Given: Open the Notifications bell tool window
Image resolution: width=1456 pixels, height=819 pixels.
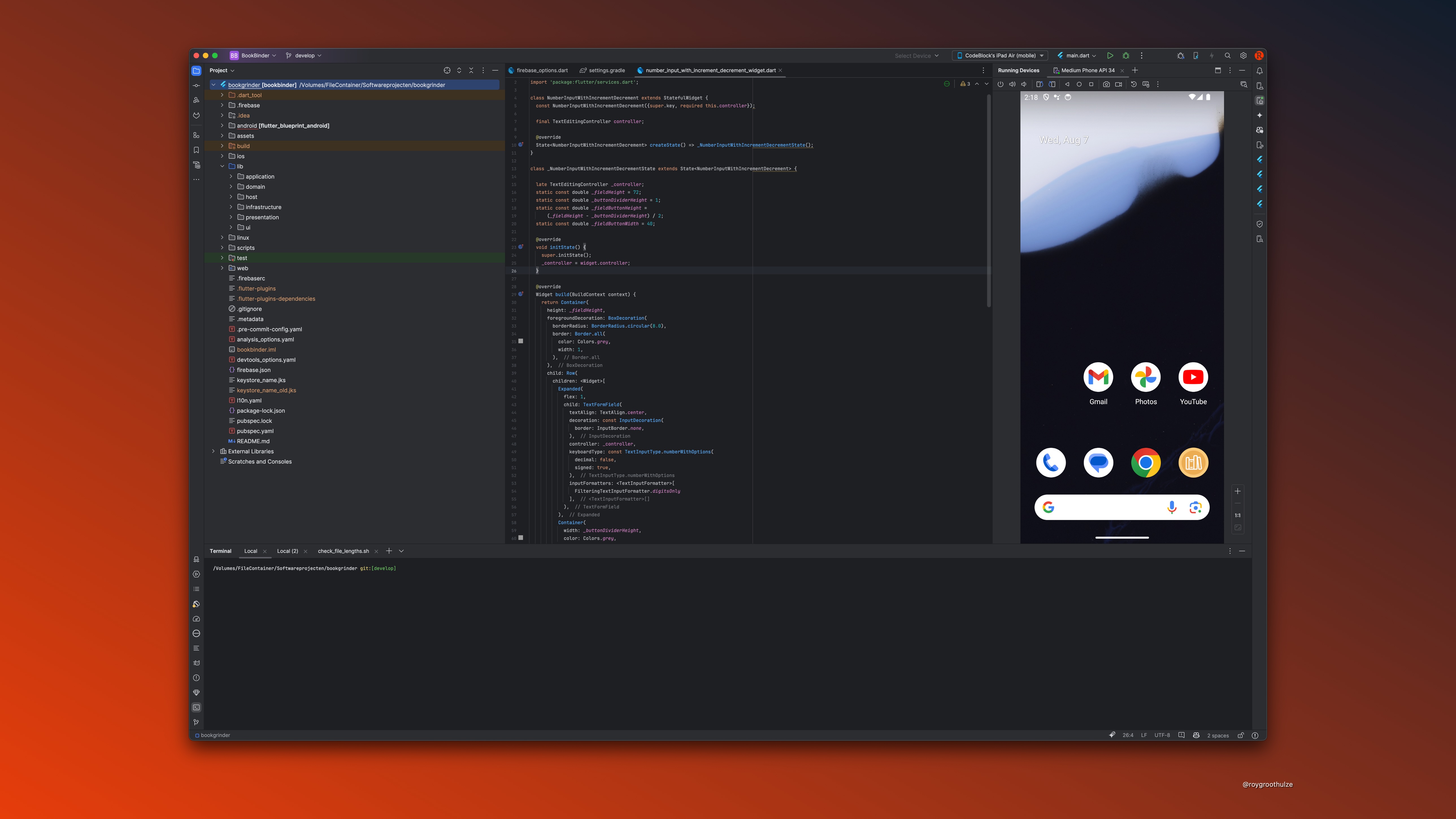Looking at the screenshot, I should coord(1259,71).
